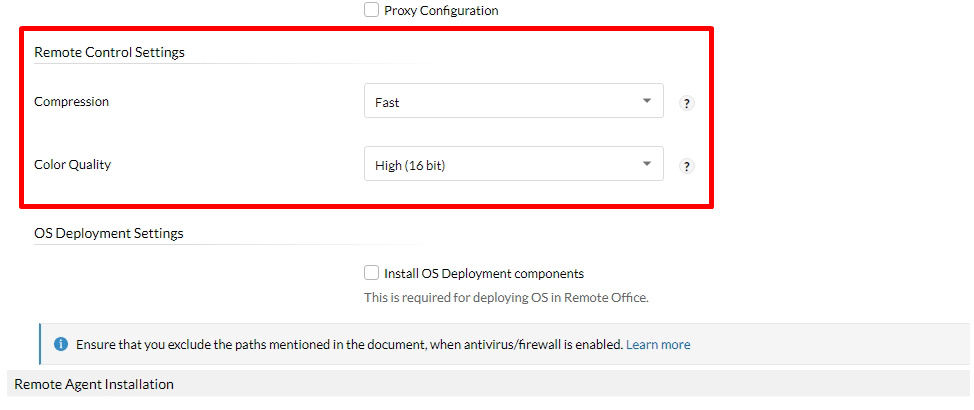Open the Learn more link
This screenshot has height=410, width=974.
[x=658, y=344]
